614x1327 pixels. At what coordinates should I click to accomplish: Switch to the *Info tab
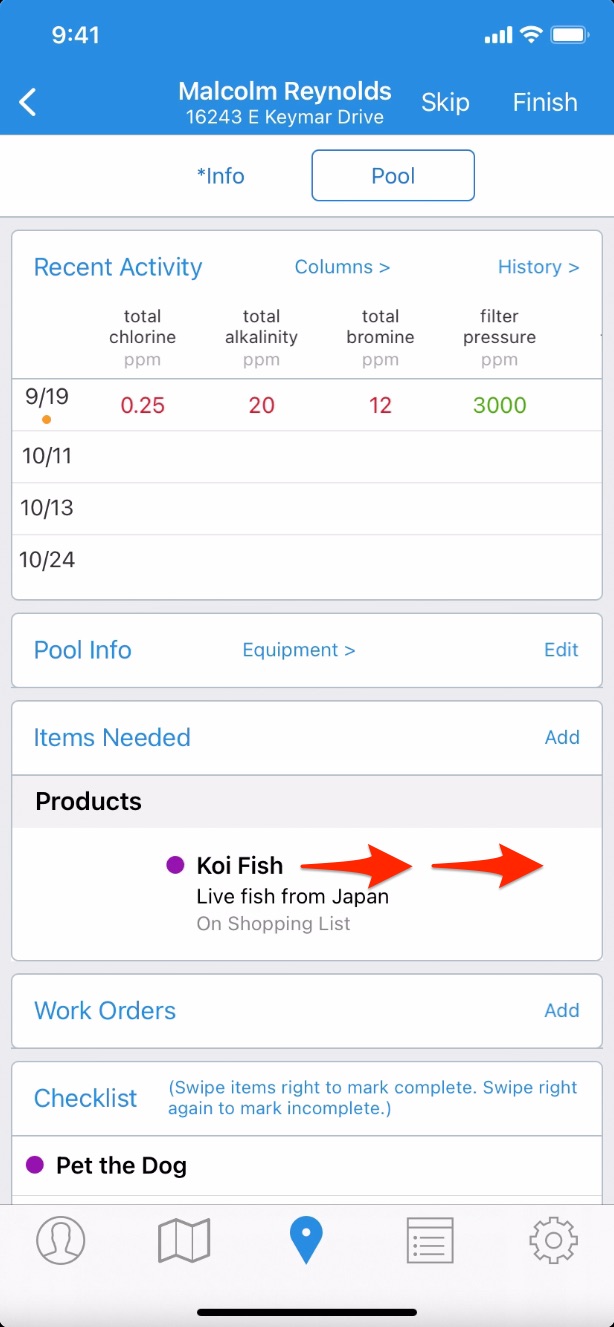pyautogui.click(x=221, y=176)
